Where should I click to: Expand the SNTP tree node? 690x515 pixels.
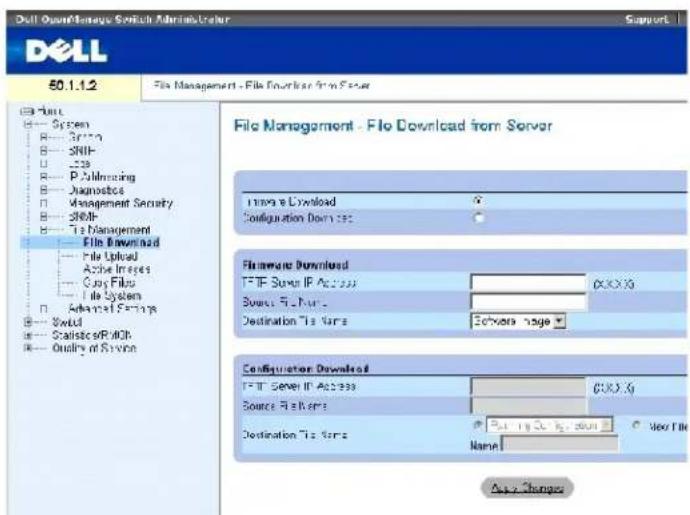coord(44,151)
